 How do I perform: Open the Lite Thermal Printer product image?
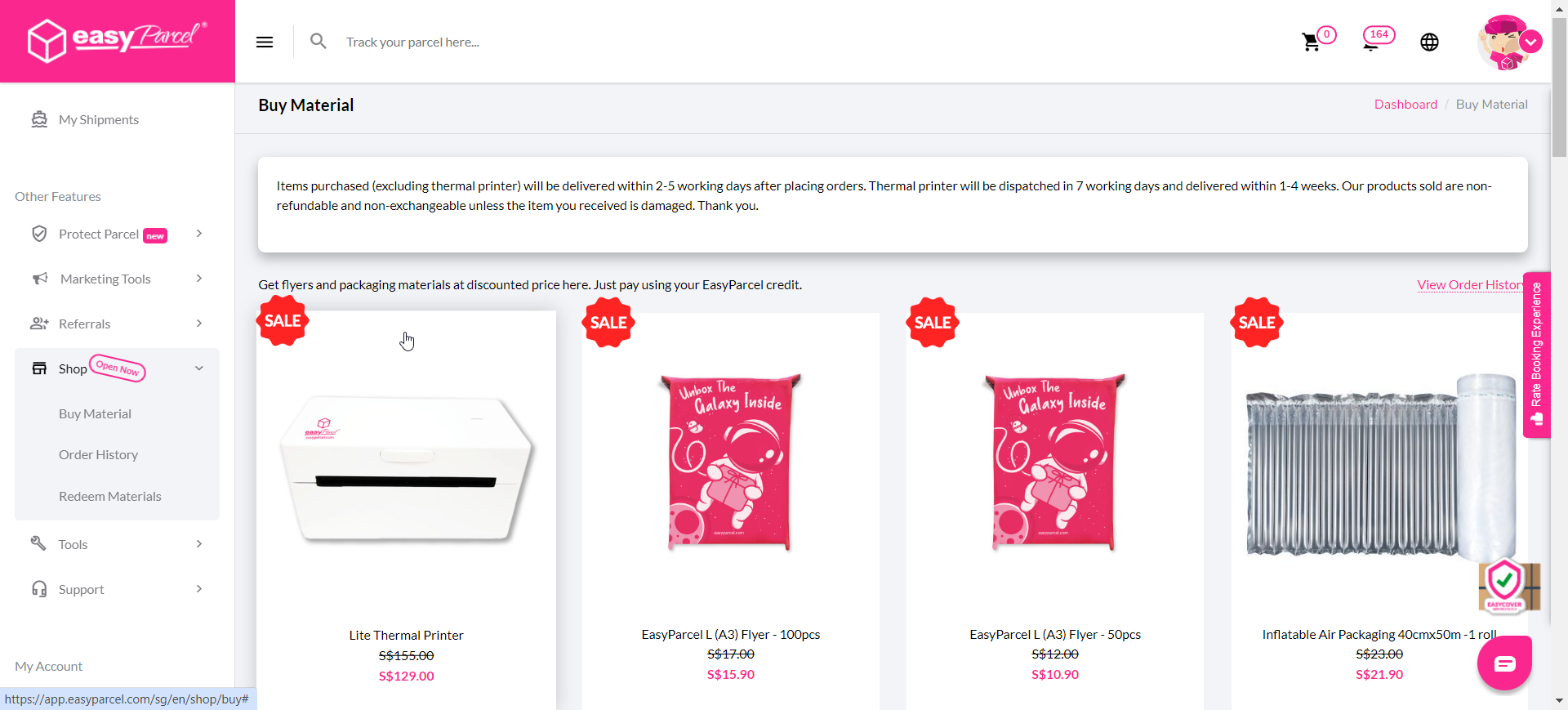click(406, 469)
